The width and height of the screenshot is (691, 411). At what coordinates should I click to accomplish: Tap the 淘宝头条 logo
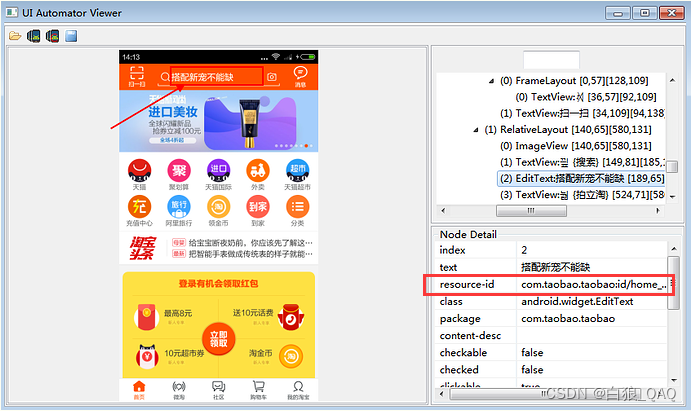(x=143, y=248)
